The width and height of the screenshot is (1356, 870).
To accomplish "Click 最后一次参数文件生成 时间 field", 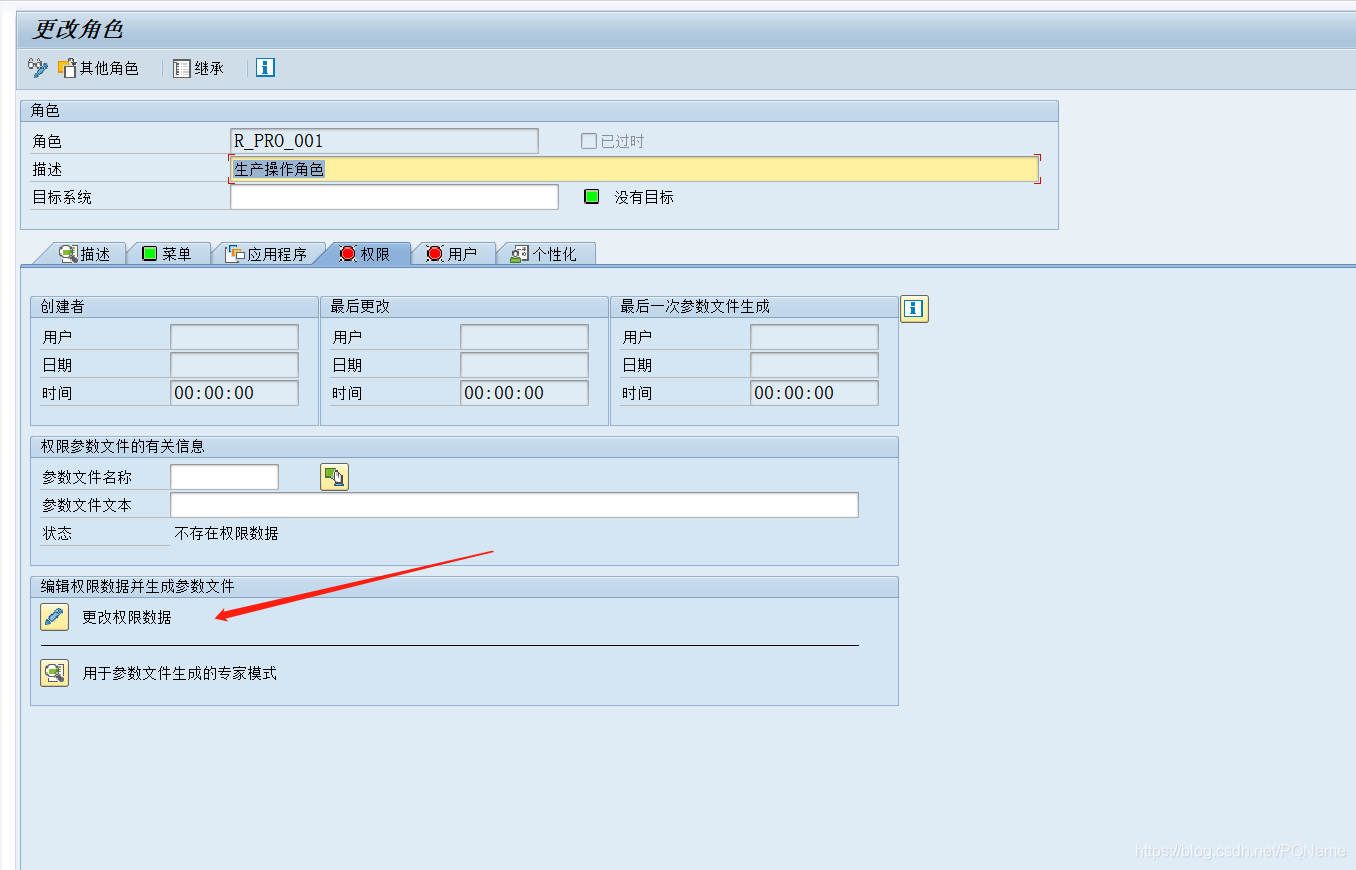I will click(x=814, y=393).
